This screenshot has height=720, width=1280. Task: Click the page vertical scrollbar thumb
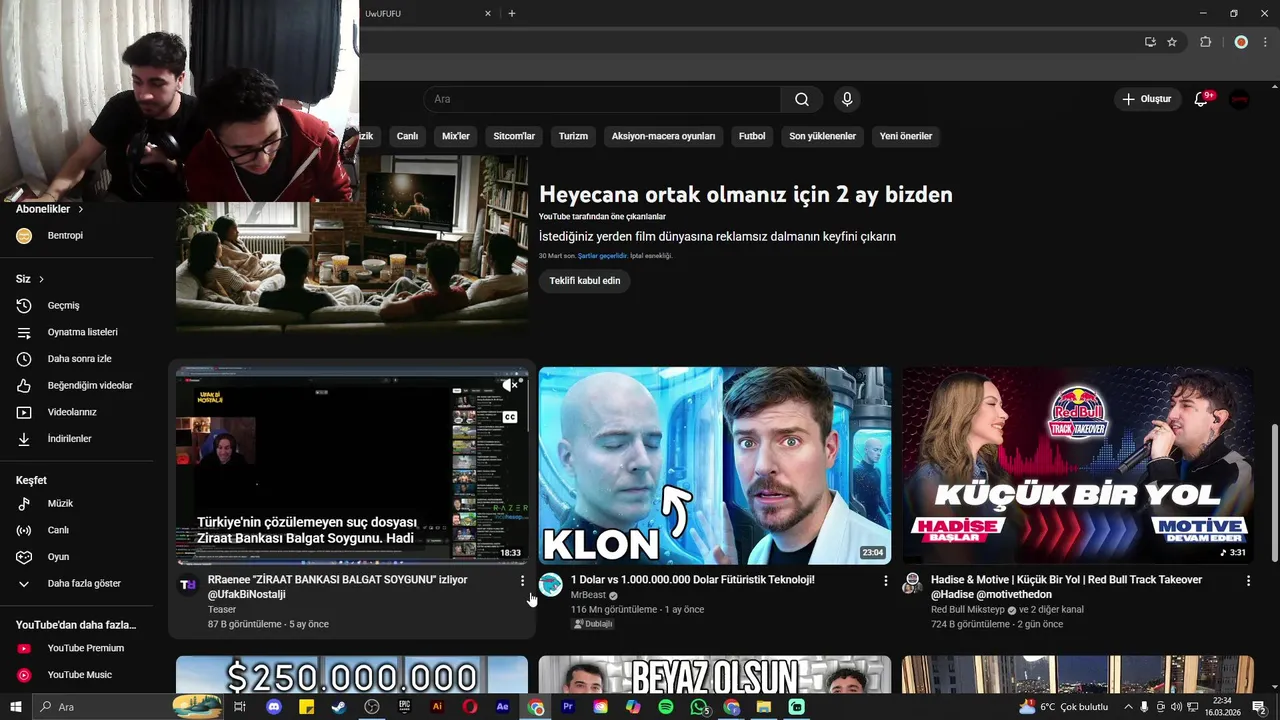point(1274,492)
